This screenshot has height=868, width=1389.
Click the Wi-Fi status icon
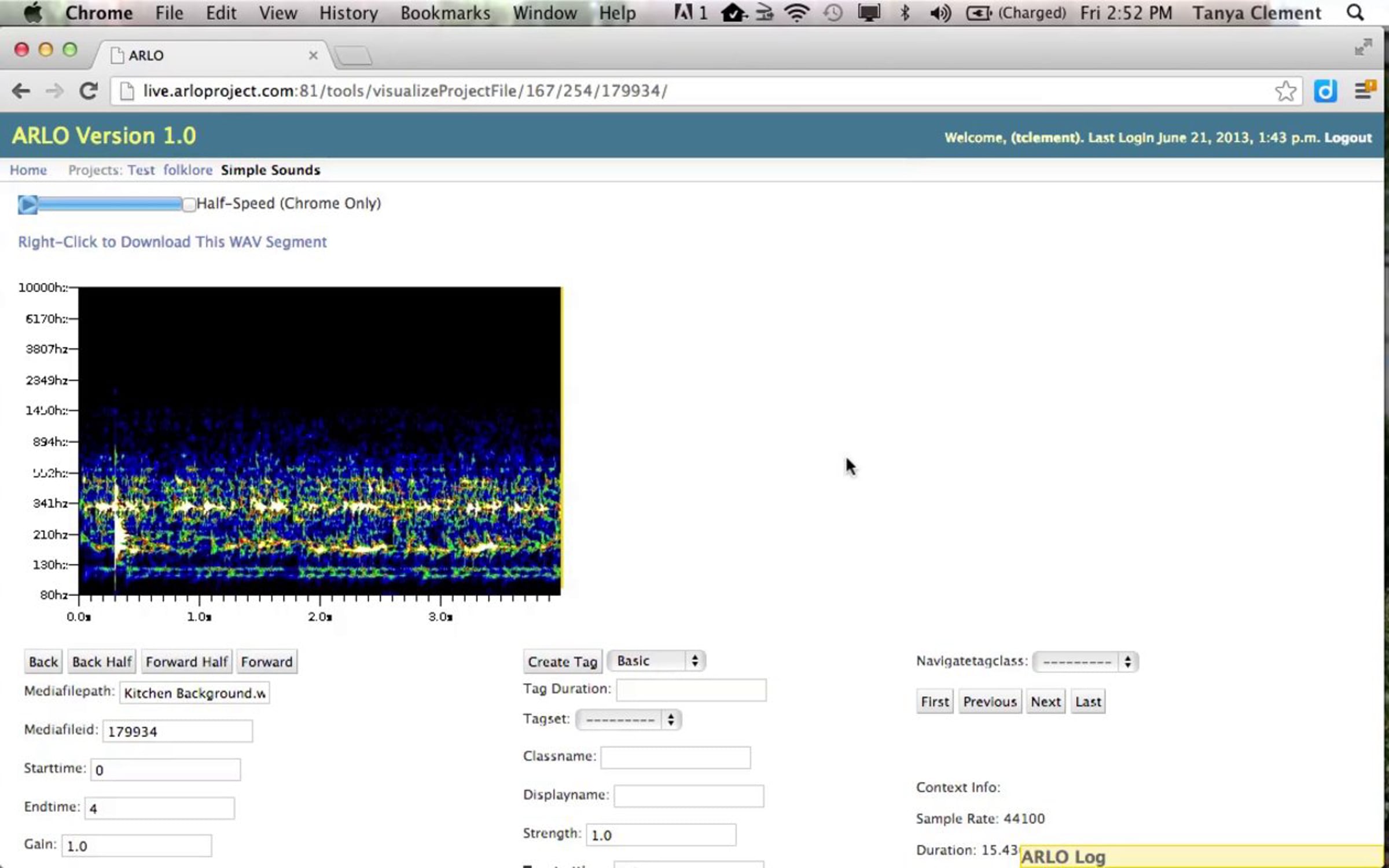point(797,13)
